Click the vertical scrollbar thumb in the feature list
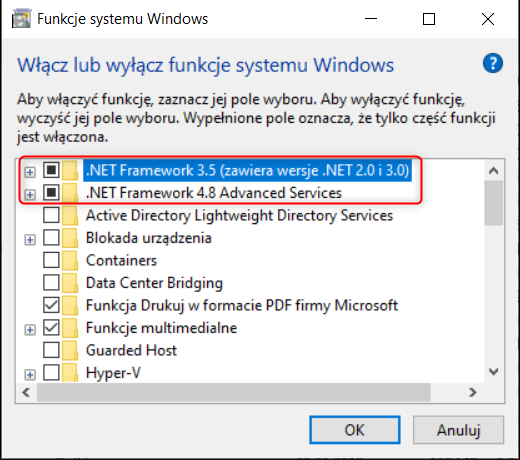This screenshot has width=520, height=460. tap(494, 203)
